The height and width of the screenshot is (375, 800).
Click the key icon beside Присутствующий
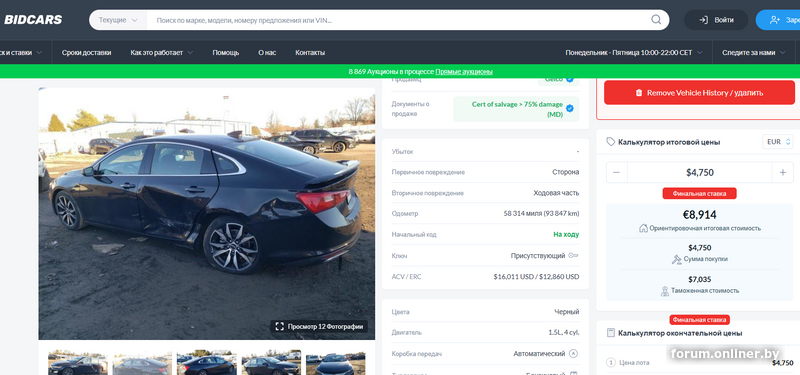(573, 256)
